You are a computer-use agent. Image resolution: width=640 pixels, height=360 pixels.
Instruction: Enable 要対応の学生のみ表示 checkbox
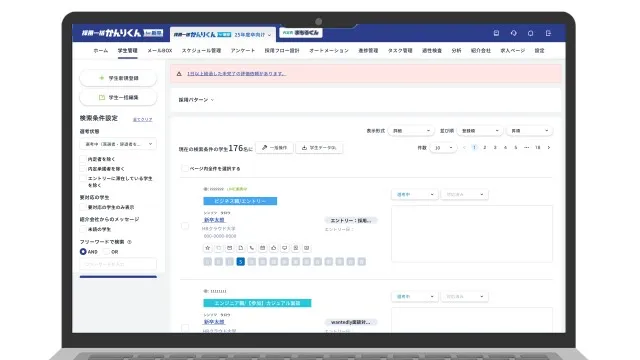83,207
